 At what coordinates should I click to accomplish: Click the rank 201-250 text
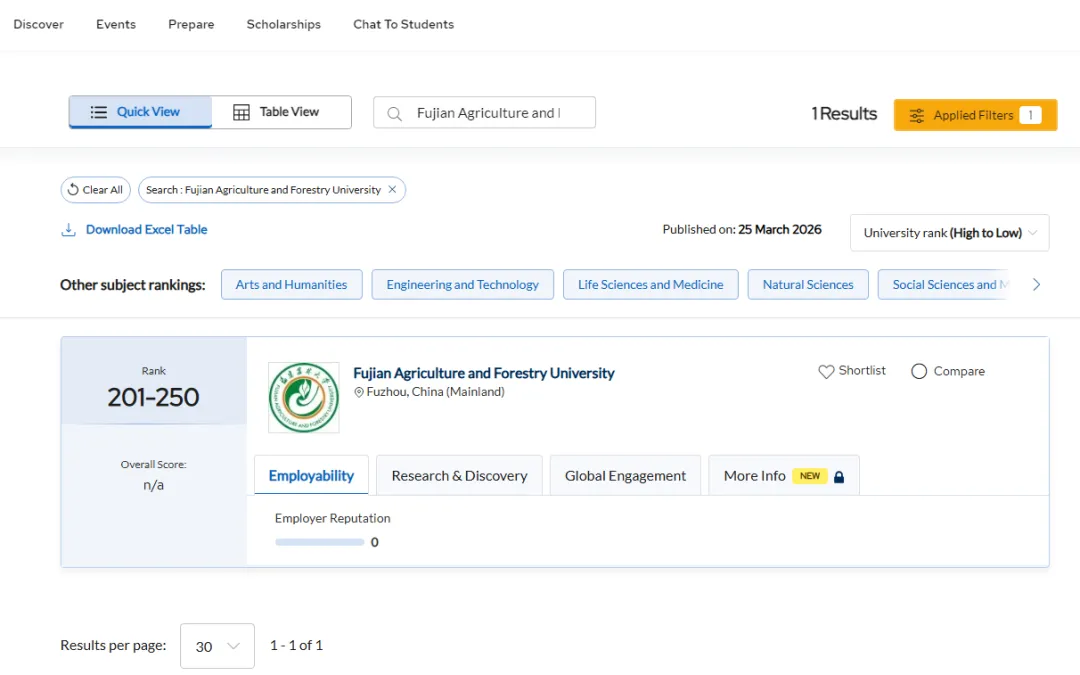click(x=153, y=397)
